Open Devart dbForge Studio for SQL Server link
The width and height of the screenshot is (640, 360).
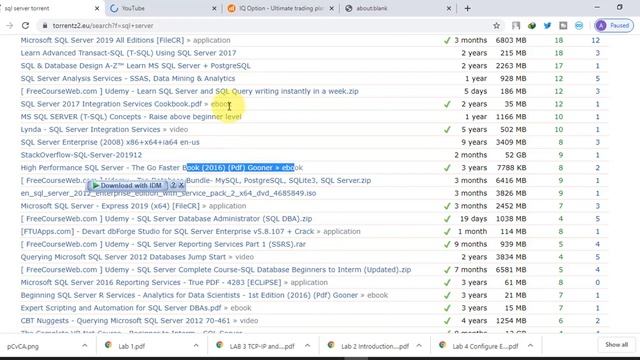(167, 231)
